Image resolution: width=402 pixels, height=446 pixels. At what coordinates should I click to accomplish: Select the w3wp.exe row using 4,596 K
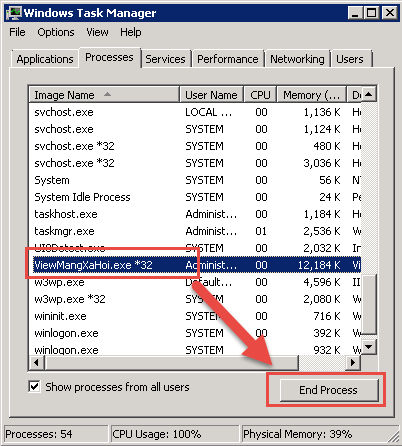coord(195,282)
